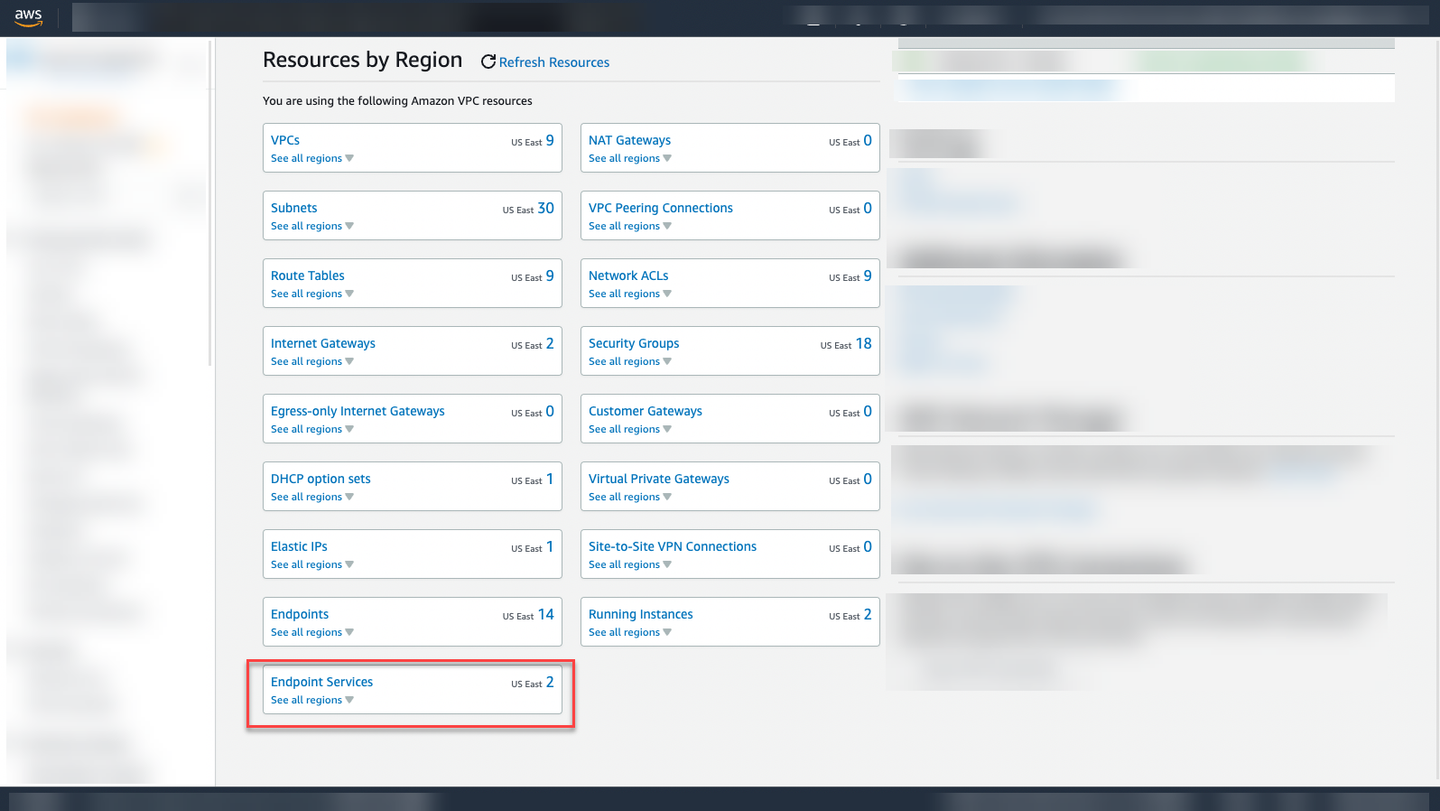Open the Internet Gateways link
The height and width of the screenshot is (811, 1440).
(323, 343)
